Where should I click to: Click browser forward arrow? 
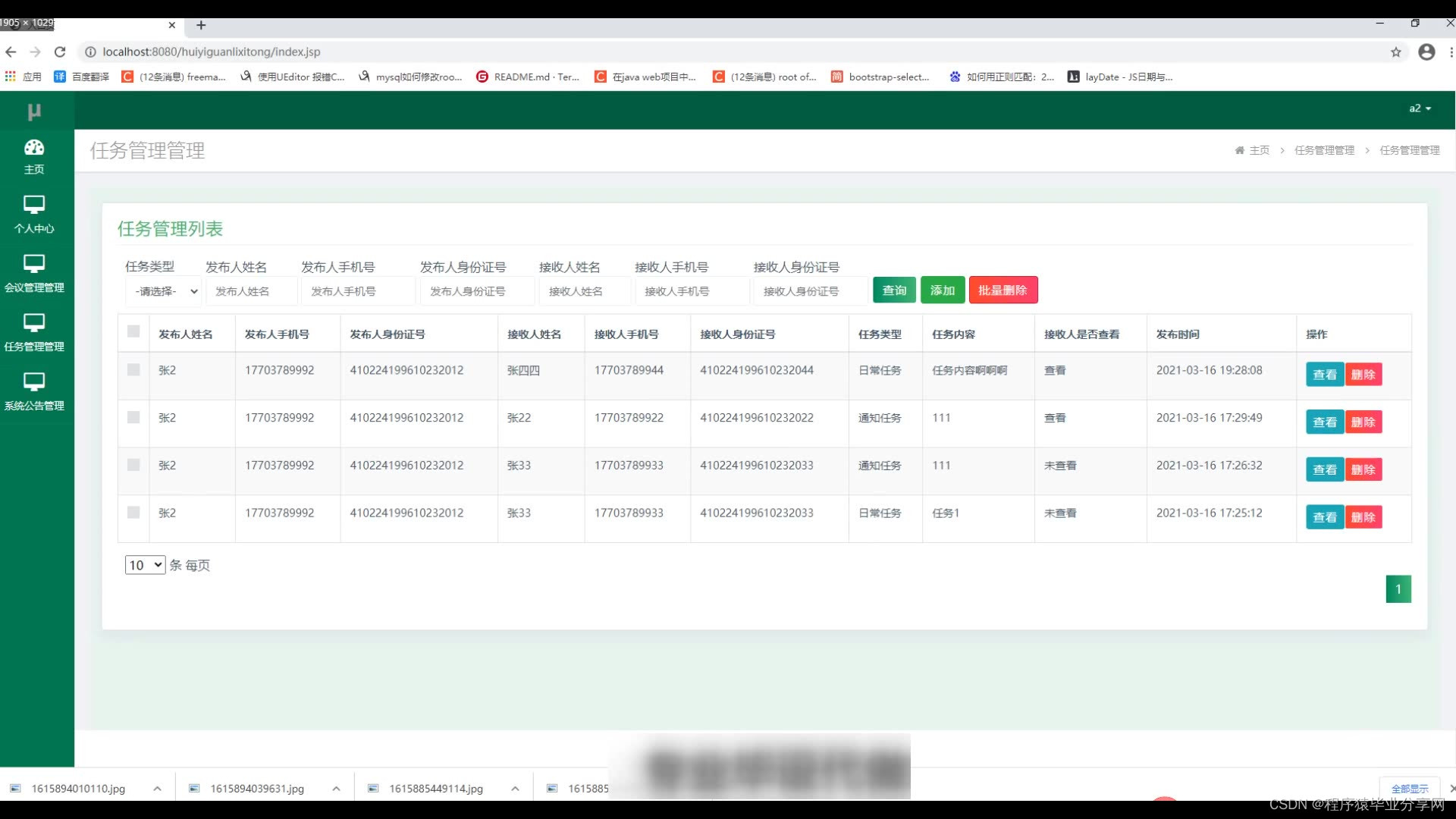click(x=35, y=52)
